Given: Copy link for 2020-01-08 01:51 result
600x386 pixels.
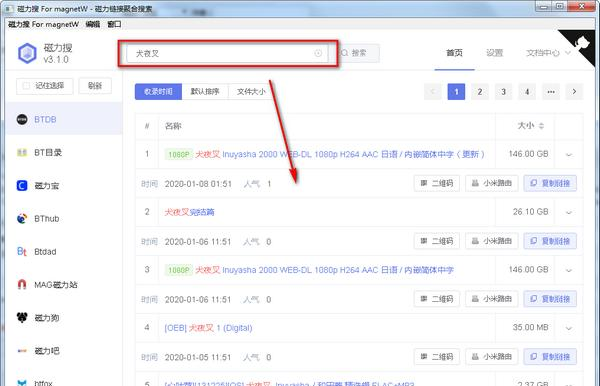Looking at the screenshot, I should [550, 183].
